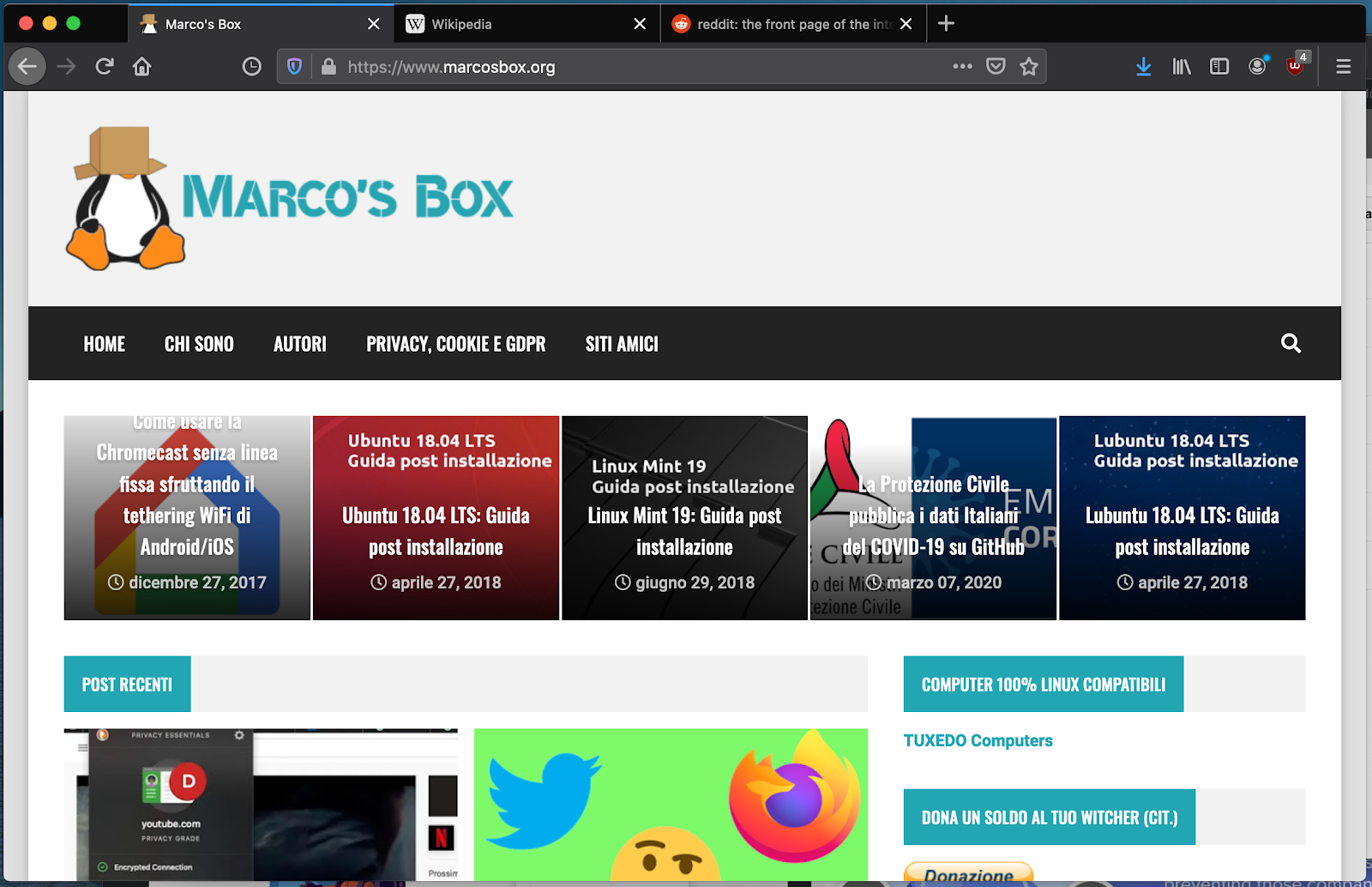
Task: Open Linux Mint 19 guide article
Action: 684,518
